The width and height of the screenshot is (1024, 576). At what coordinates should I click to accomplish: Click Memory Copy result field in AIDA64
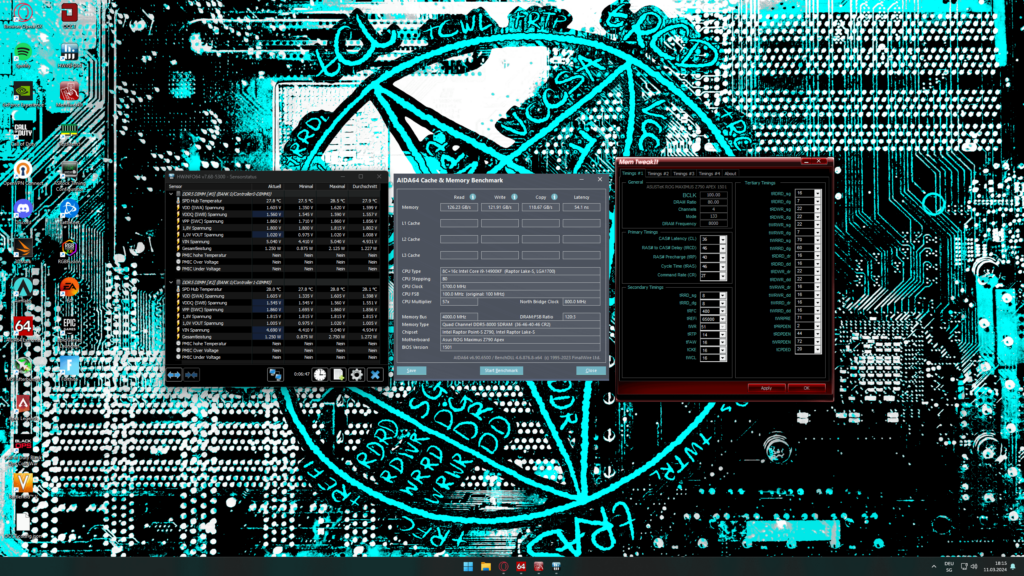[x=541, y=207]
